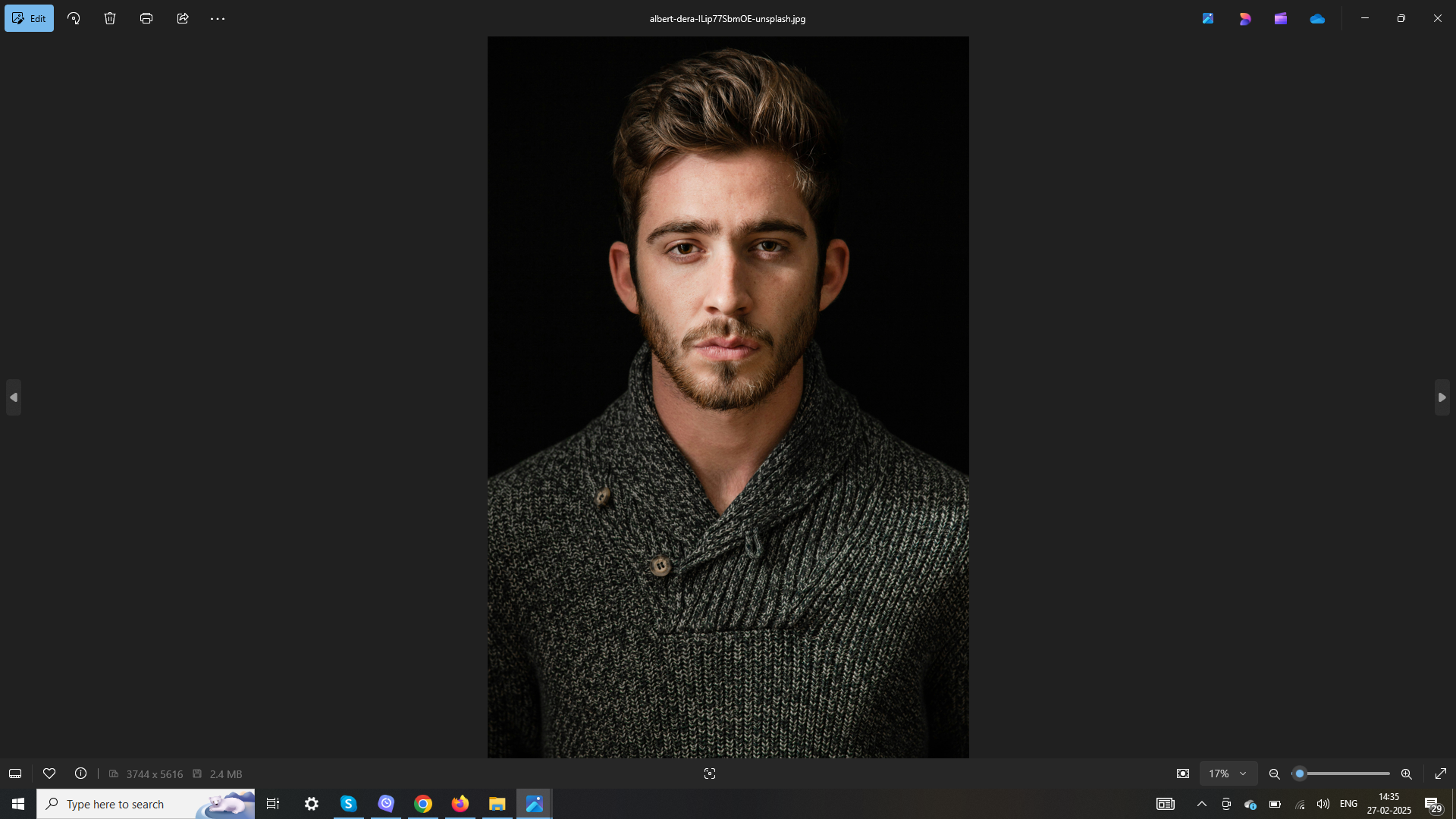Rotate the photo using the rotate icon
Screen dimensions: 1456x819
click(74, 18)
